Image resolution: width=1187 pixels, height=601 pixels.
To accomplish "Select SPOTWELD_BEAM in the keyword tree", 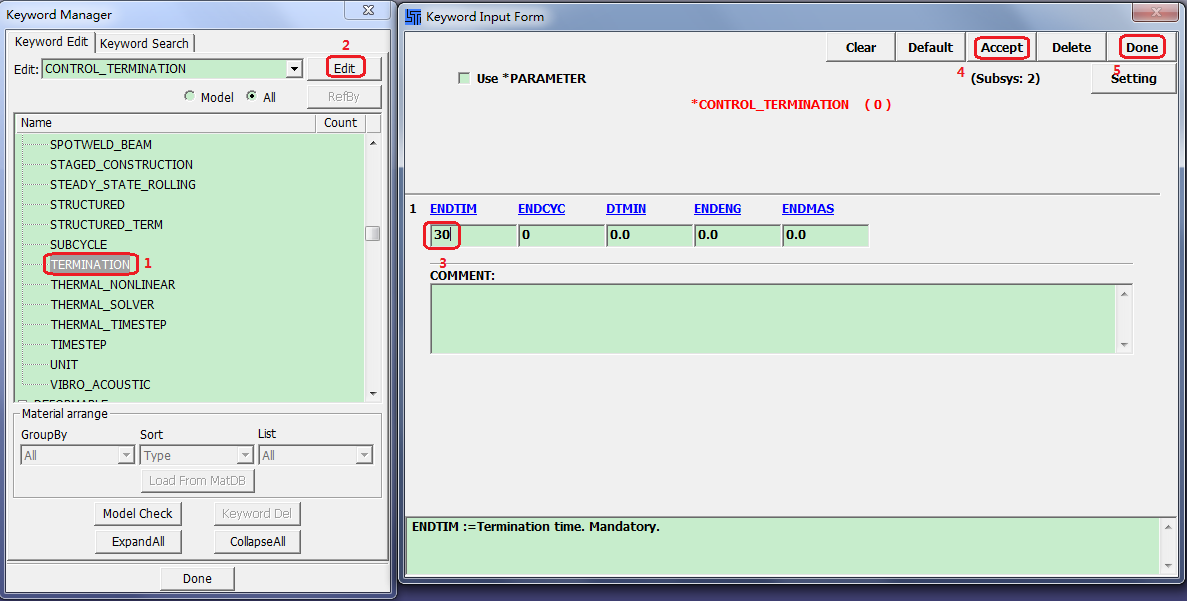I will coord(101,145).
